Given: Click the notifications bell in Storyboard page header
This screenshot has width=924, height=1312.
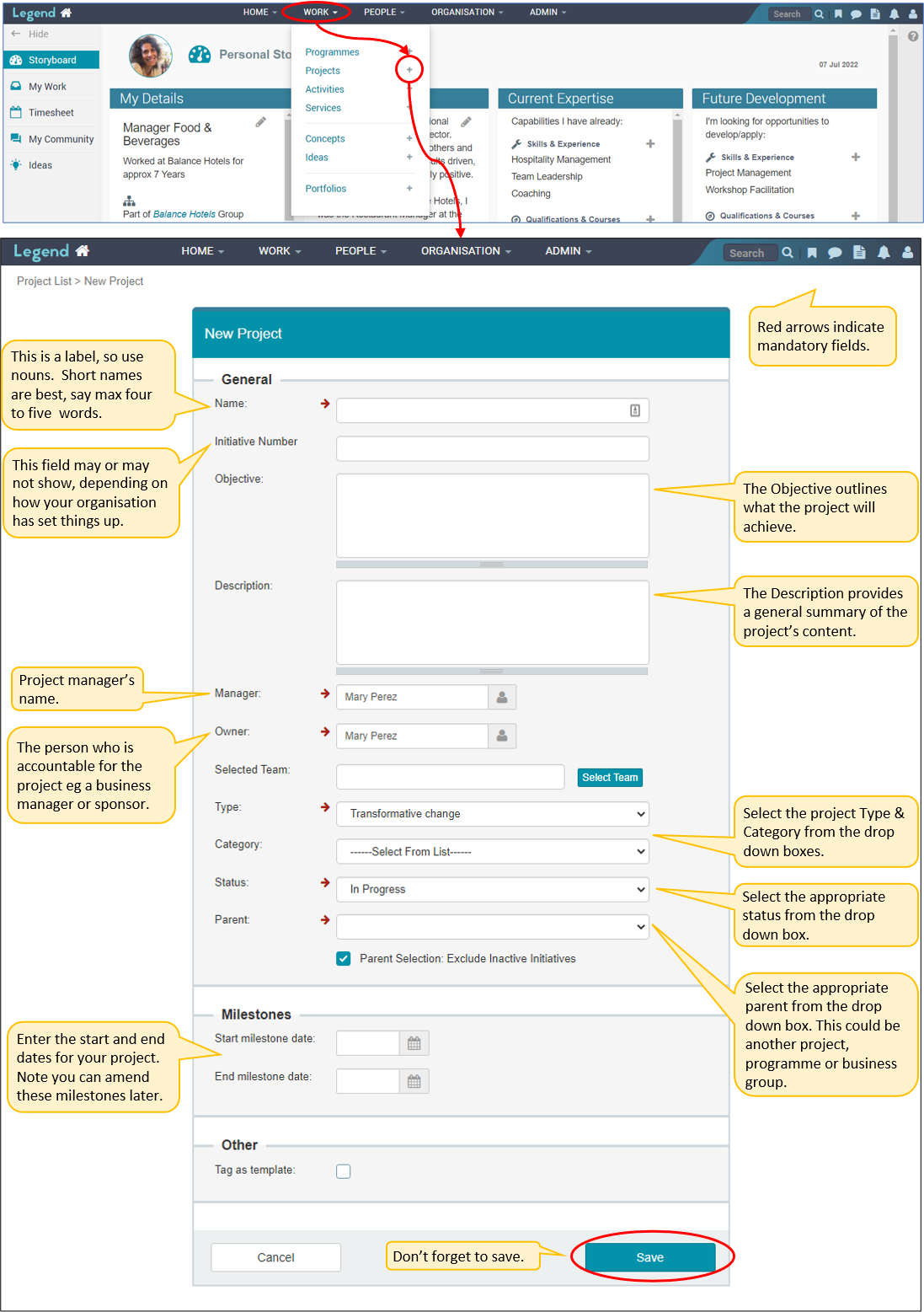Looking at the screenshot, I should [894, 13].
